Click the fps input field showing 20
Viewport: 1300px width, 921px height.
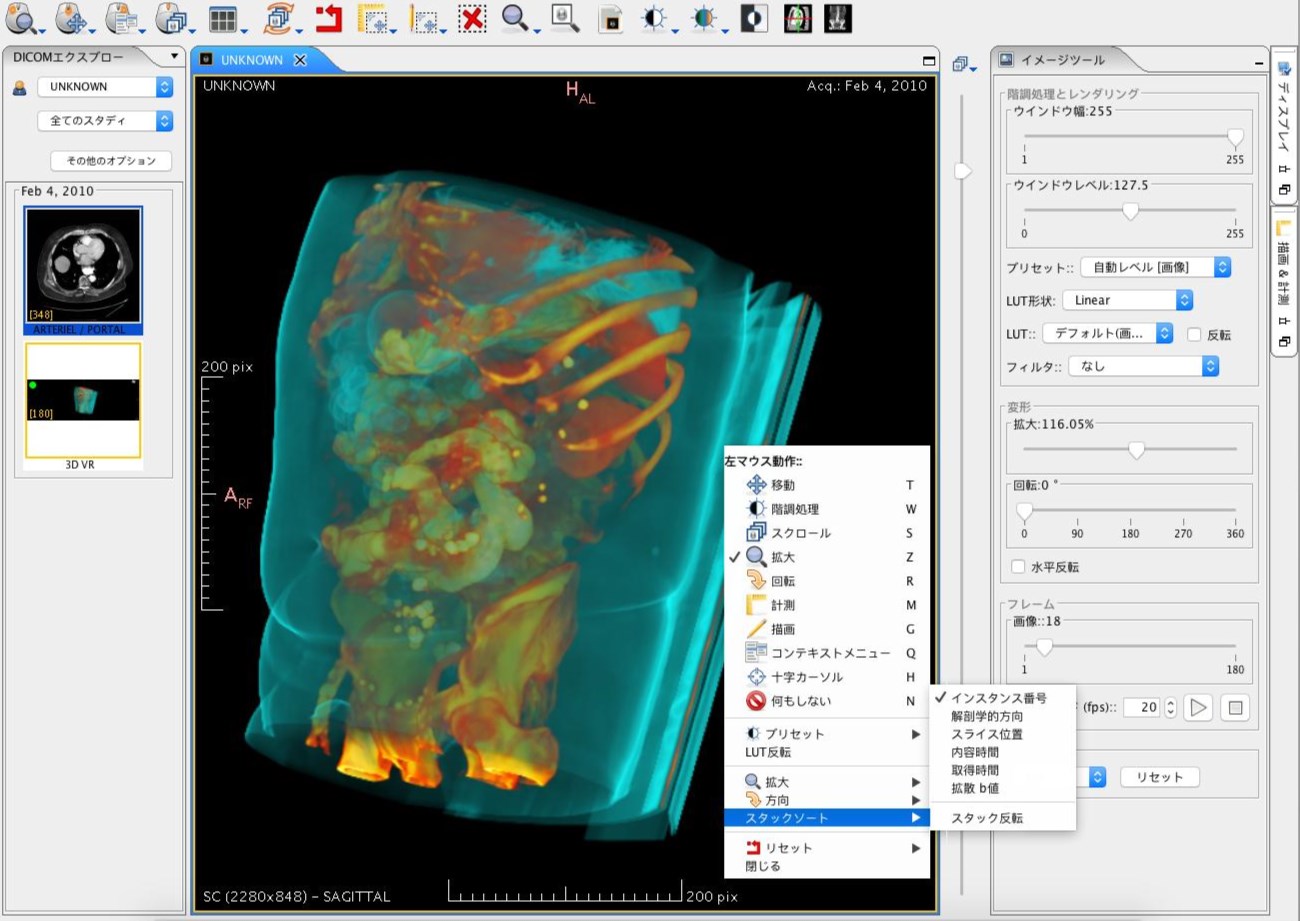coord(1142,708)
